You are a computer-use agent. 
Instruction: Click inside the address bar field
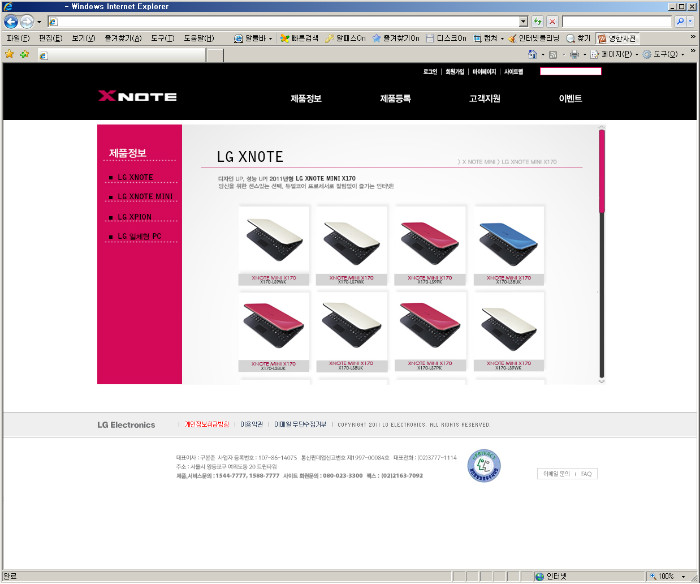283,21
